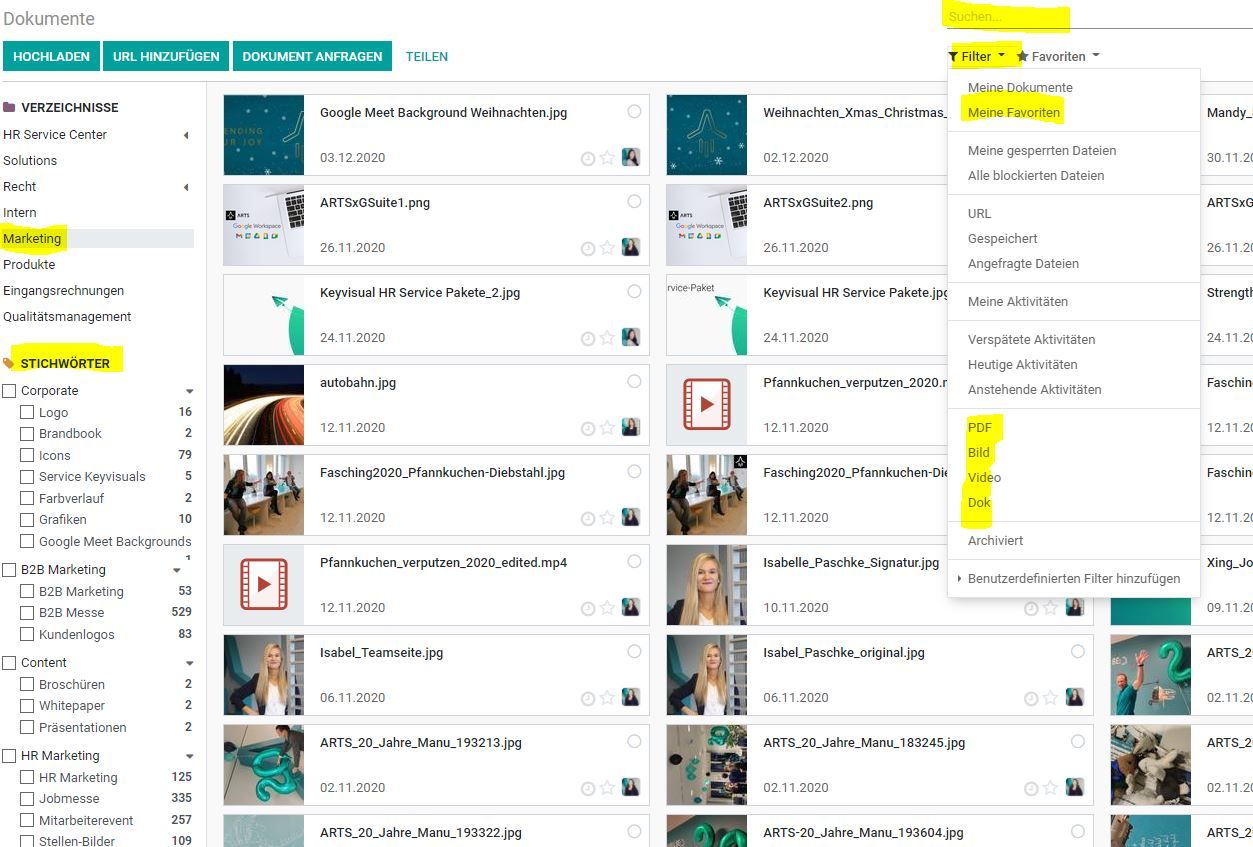Expand the HR Service Center folder arrow
This screenshot has width=1253, height=847.
186,135
